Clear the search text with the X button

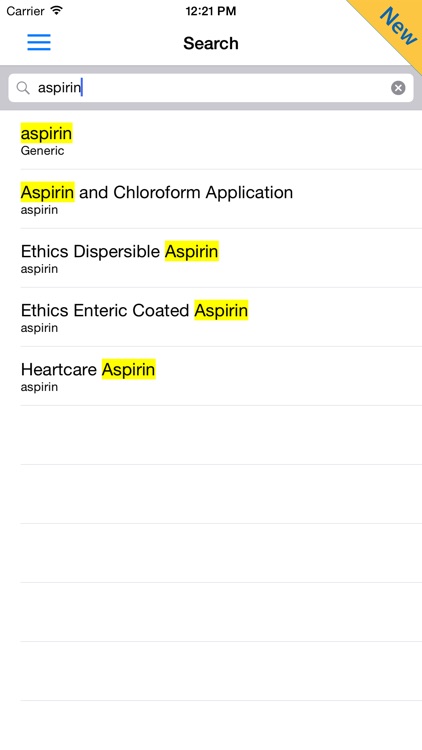(398, 88)
